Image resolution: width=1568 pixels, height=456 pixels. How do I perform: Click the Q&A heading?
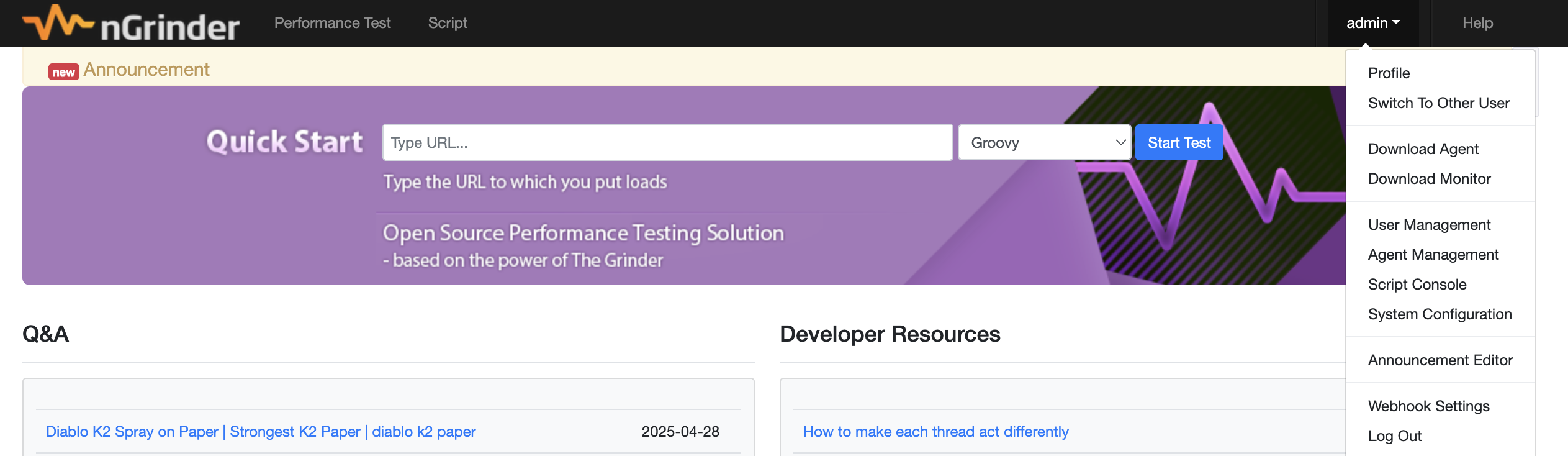click(x=45, y=334)
